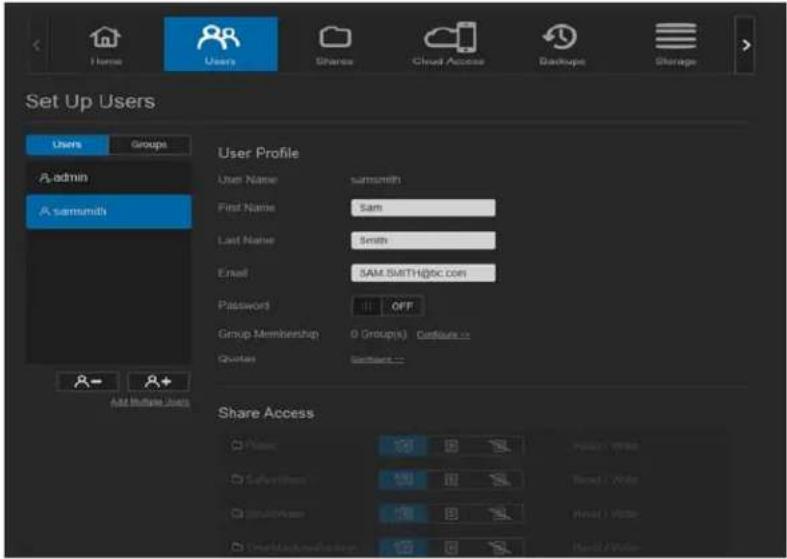Set Public share to read-only access
Image resolution: width=787 pixels, height=559 pixels.
(451, 446)
